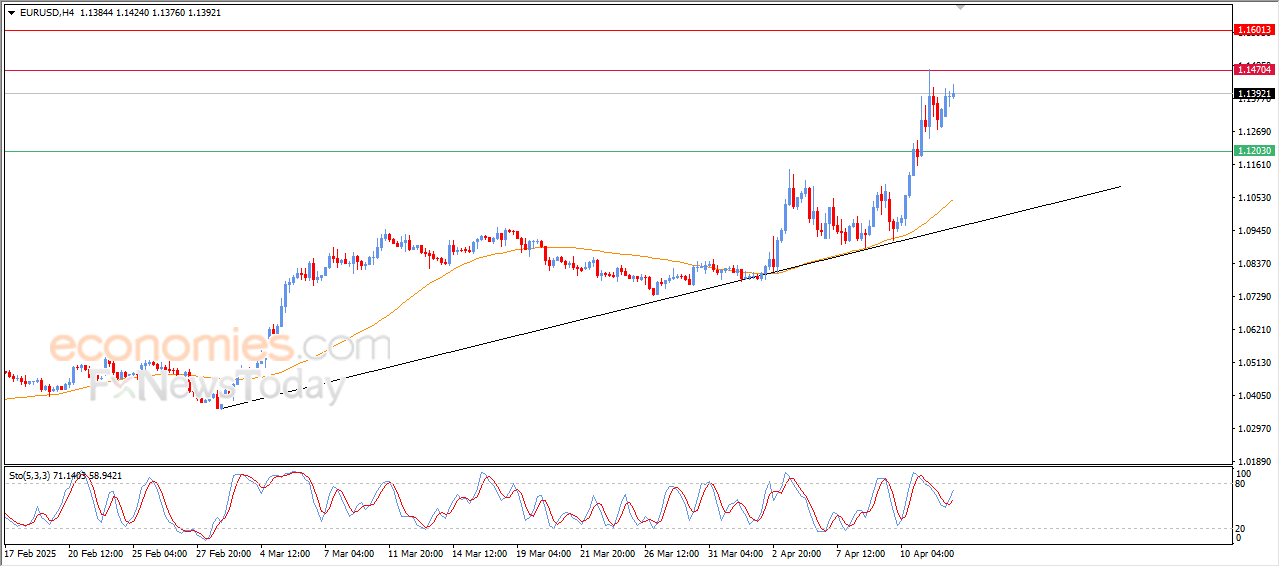This screenshot has width=1280, height=567.
Task: Click the 20 Feb 12:00 time label
Action: pyautogui.click(x=97, y=553)
